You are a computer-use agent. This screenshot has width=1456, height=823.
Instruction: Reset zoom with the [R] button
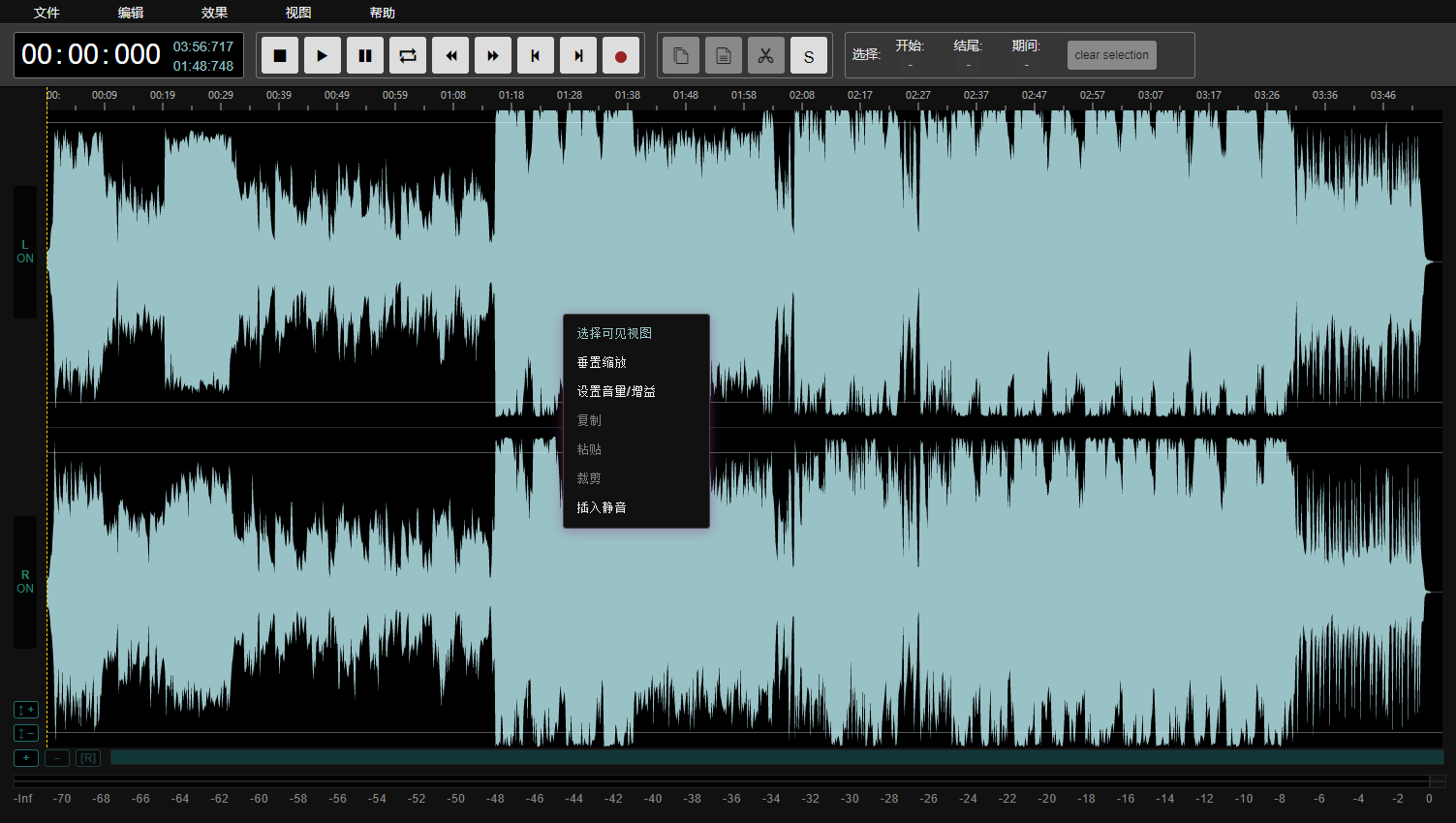pos(88,758)
